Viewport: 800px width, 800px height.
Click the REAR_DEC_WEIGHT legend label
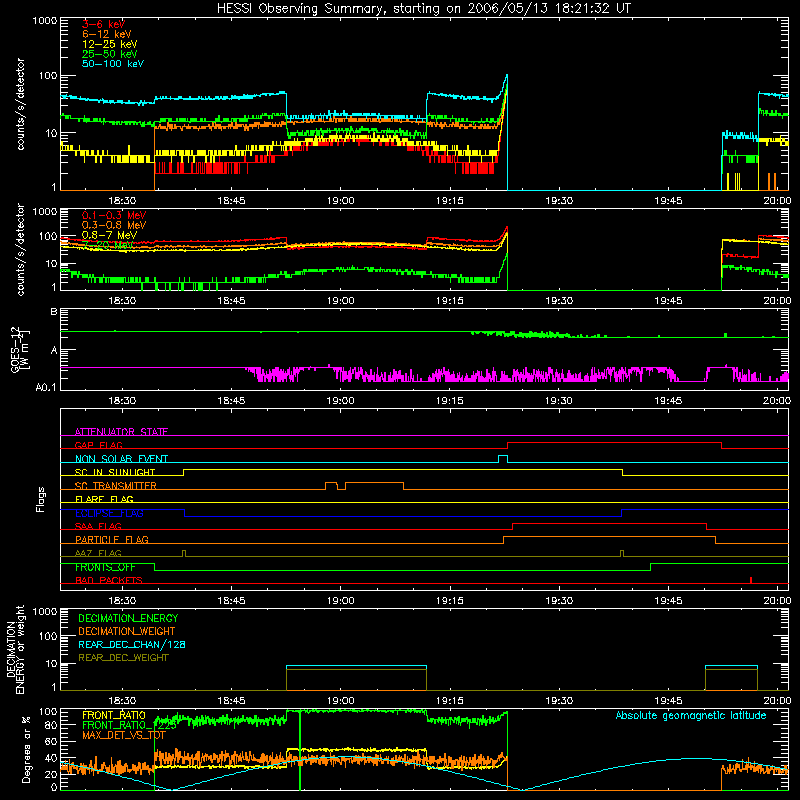click(123, 658)
